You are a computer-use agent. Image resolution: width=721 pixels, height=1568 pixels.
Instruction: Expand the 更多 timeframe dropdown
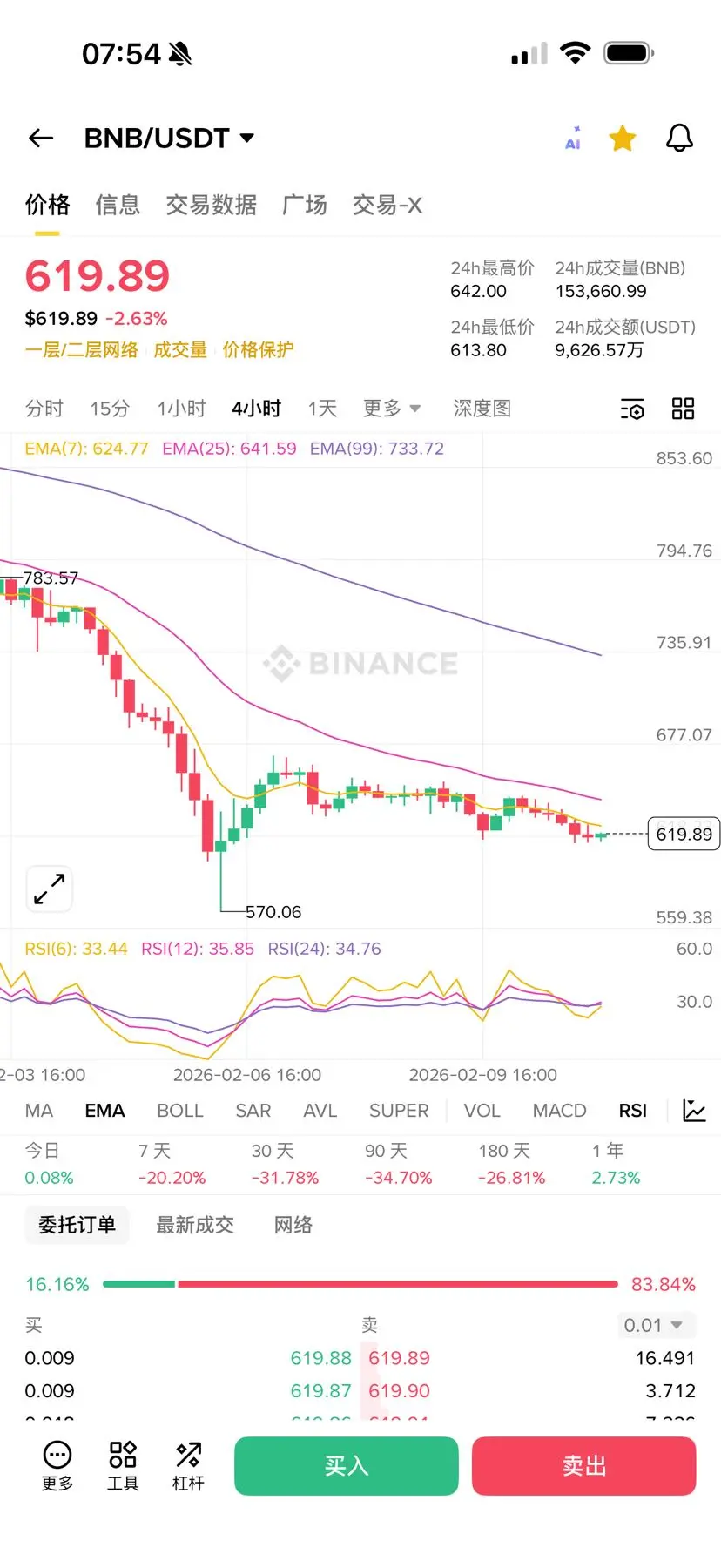pyautogui.click(x=392, y=409)
